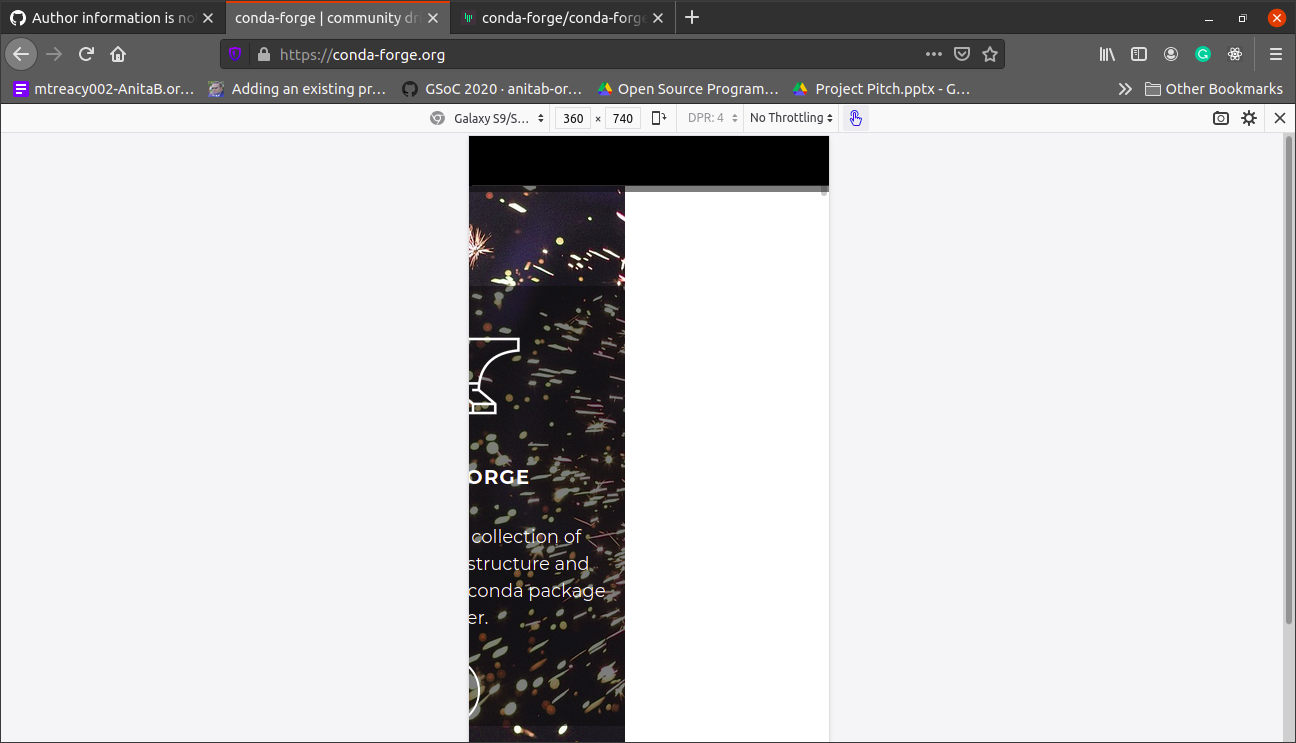
Task: Show more bookmarks chevron
Action: click(x=1125, y=89)
